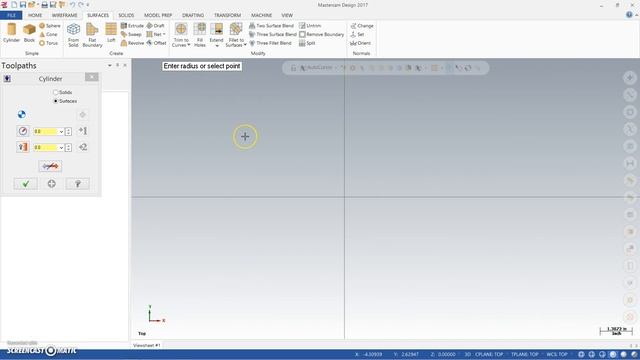Screen dimensions: 640x360
Task: Click the height lock icon in Cylinder panel
Action: coord(23,147)
